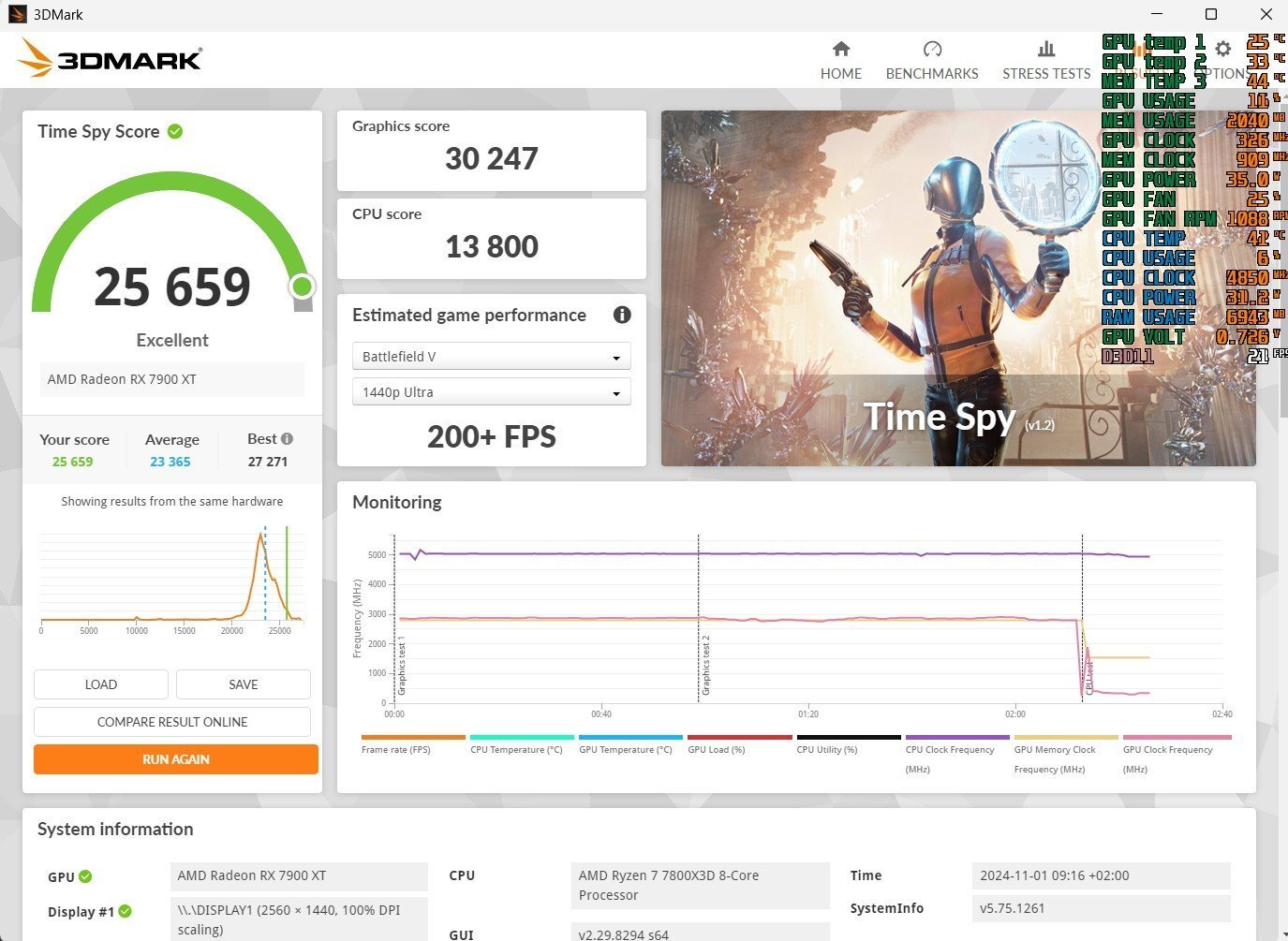The height and width of the screenshot is (941, 1288).
Task: Click the orange RUN AGAIN button
Action: (176, 759)
